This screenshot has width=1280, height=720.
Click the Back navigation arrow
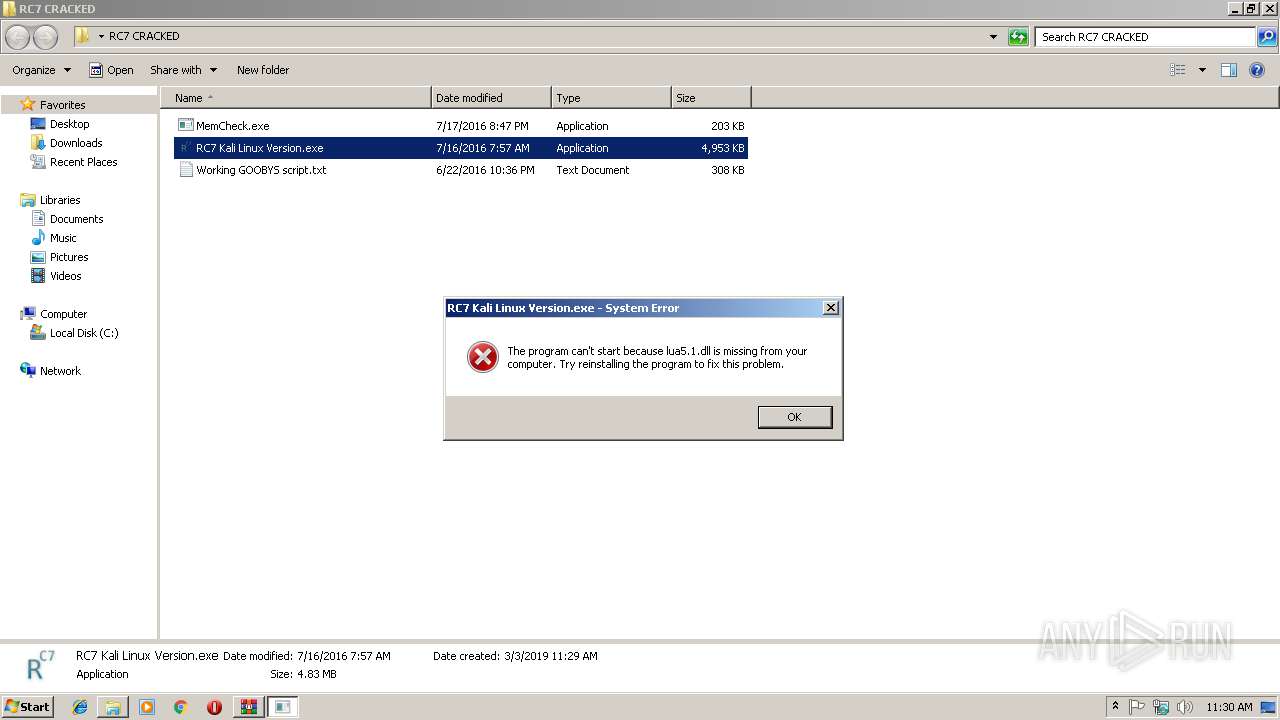(x=18, y=37)
